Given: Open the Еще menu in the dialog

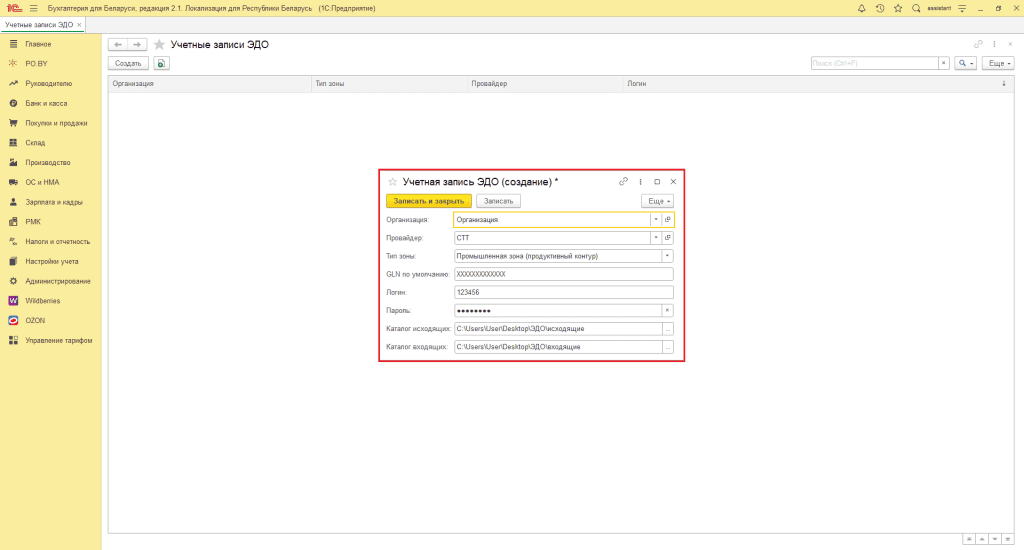Looking at the screenshot, I should pos(657,201).
